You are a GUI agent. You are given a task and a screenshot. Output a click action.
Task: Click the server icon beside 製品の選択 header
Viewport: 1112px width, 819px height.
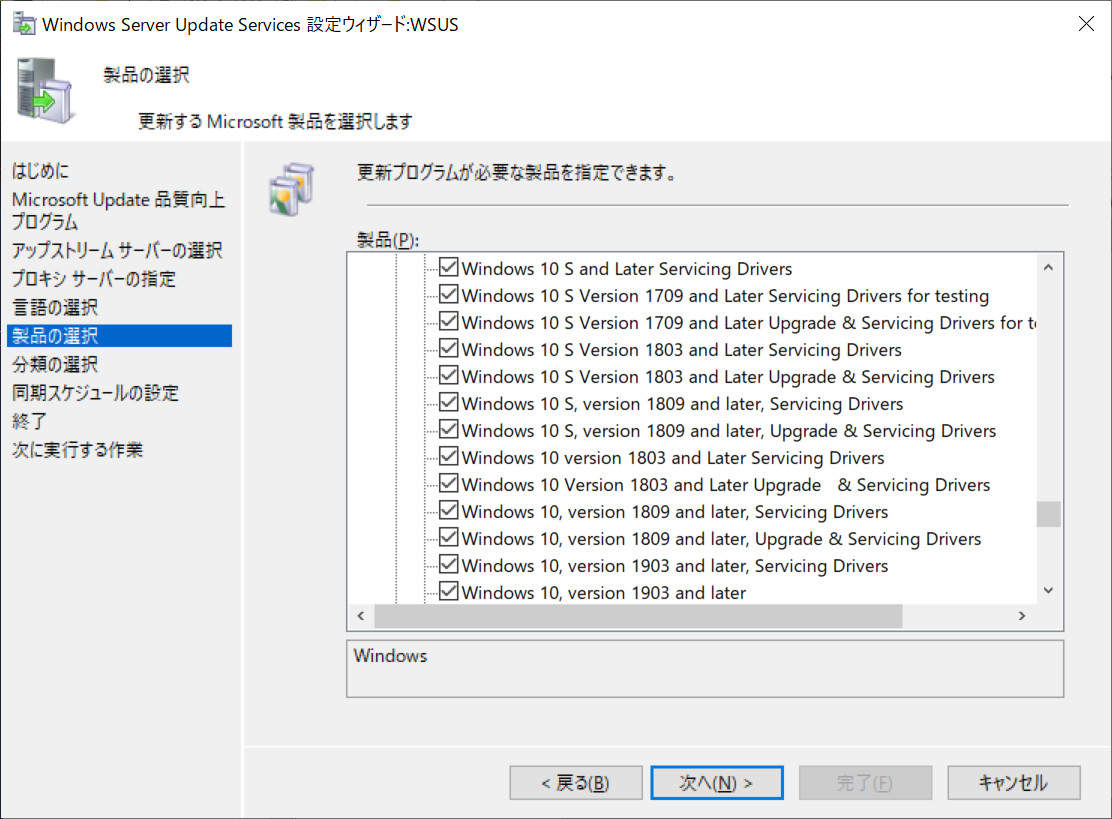pyautogui.click(x=45, y=91)
